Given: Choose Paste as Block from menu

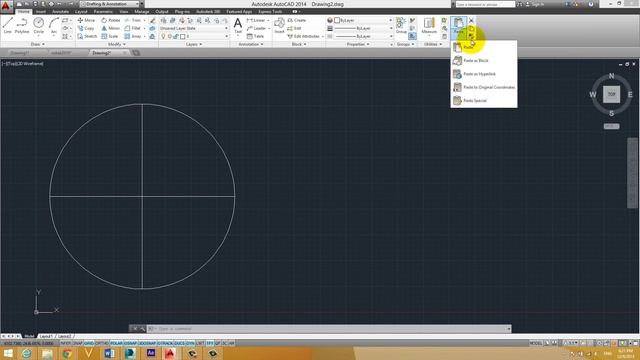Looking at the screenshot, I should click(x=484, y=60).
